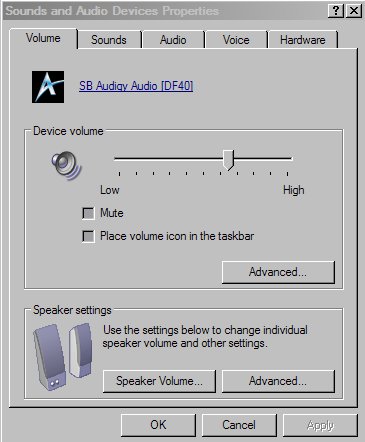Screen dimensions: 365x442
Task: Select the Voice tab
Action: click(x=236, y=40)
